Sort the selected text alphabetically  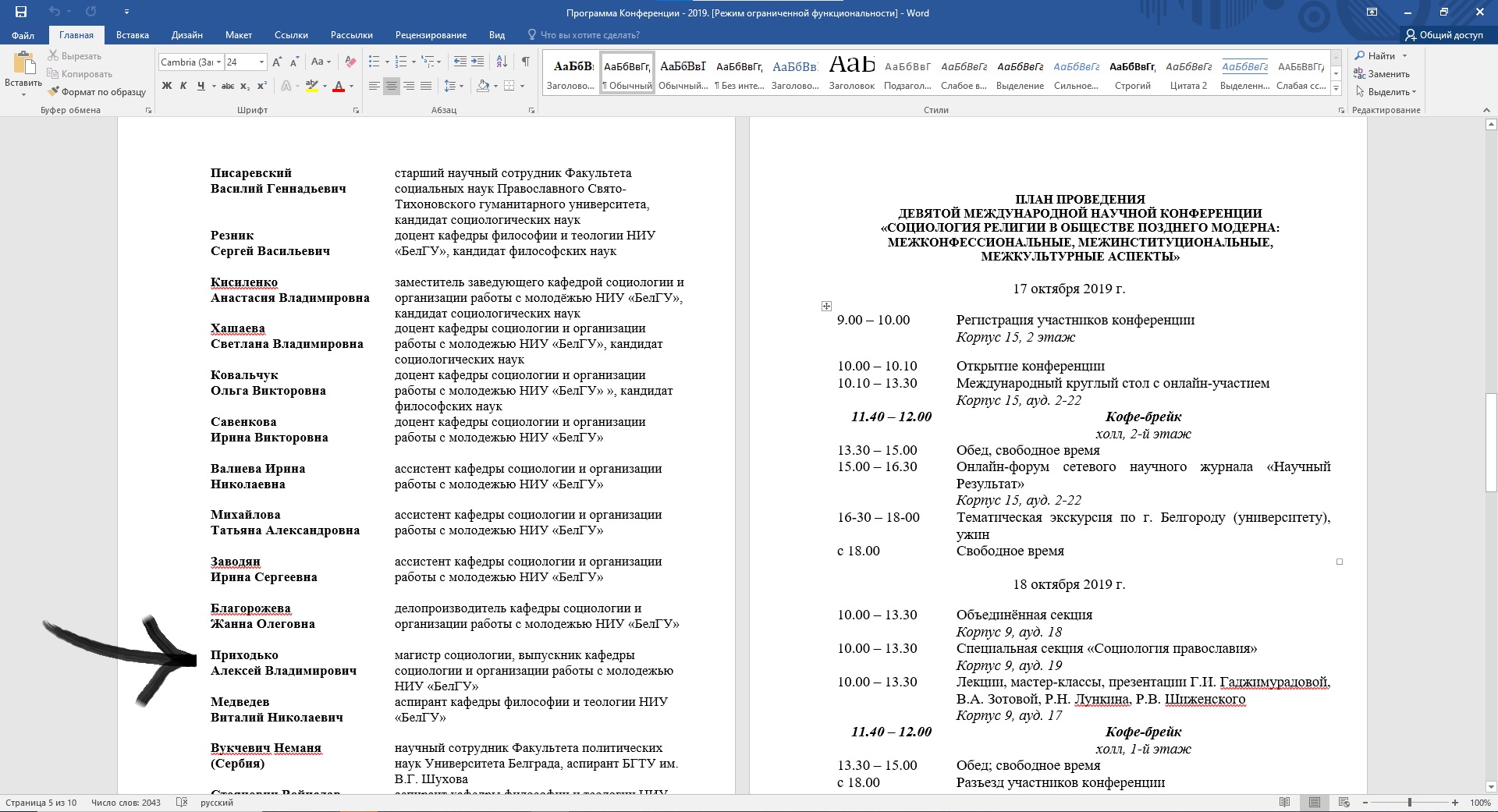[502, 62]
